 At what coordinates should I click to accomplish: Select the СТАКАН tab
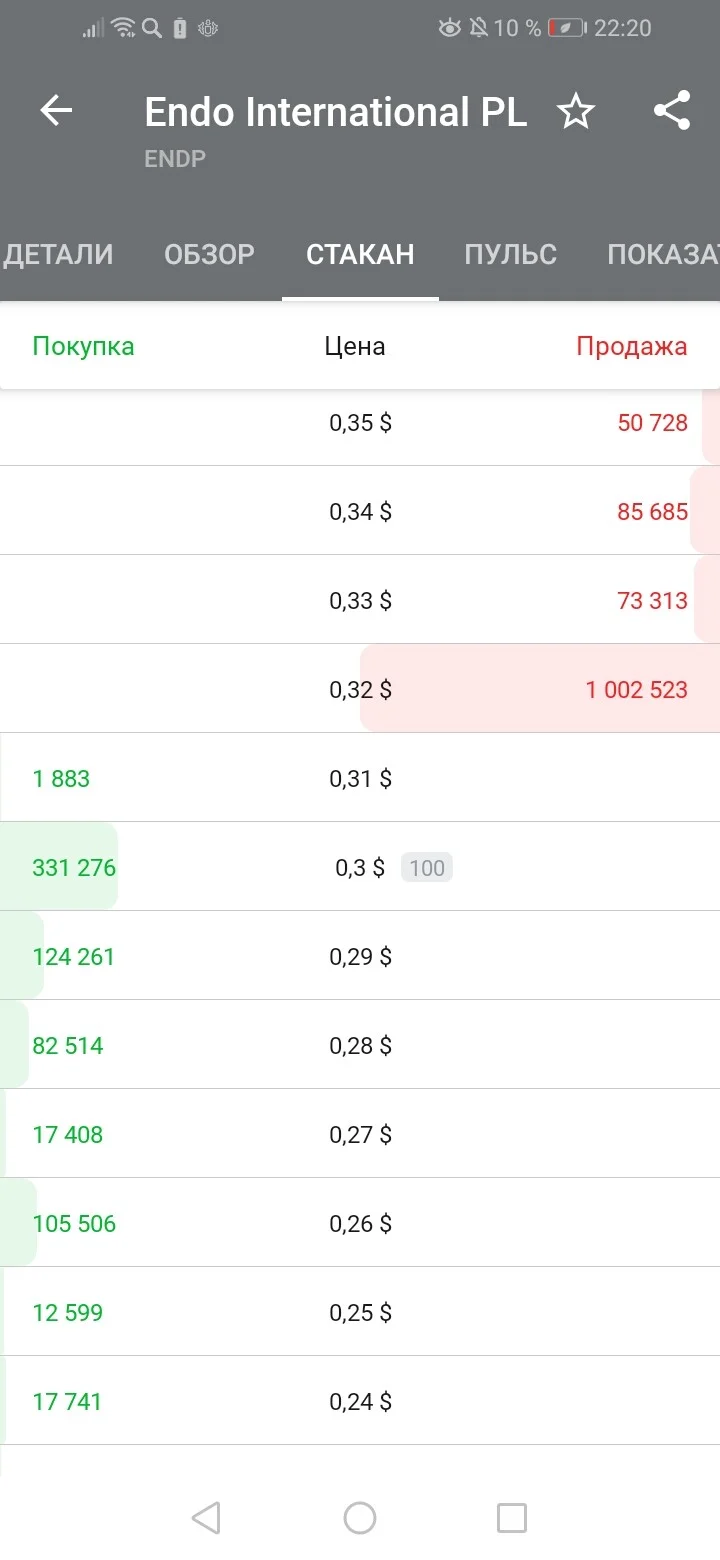pos(360,254)
